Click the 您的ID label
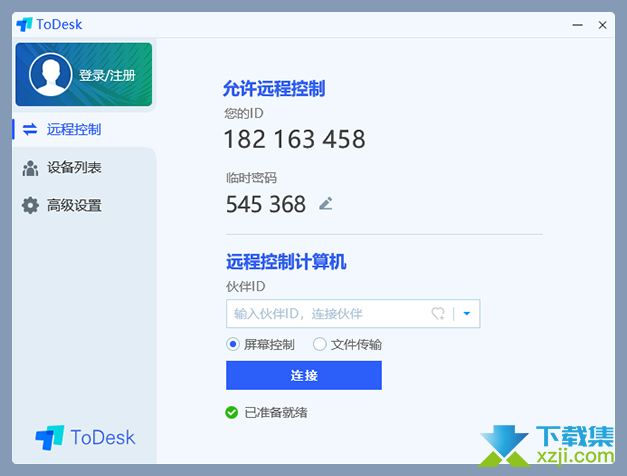This screenshot has width=627, height=476. click(244, 114)
